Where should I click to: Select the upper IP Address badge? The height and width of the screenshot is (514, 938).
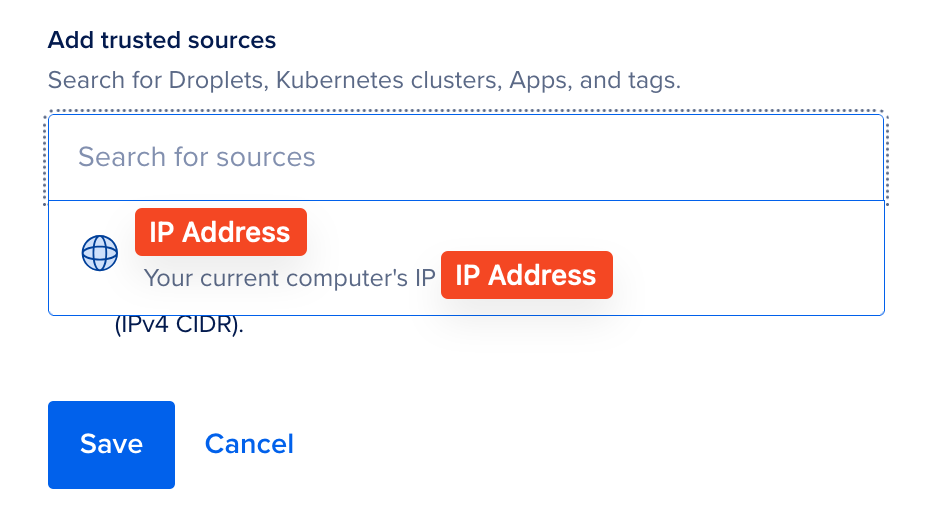[220, 232]
